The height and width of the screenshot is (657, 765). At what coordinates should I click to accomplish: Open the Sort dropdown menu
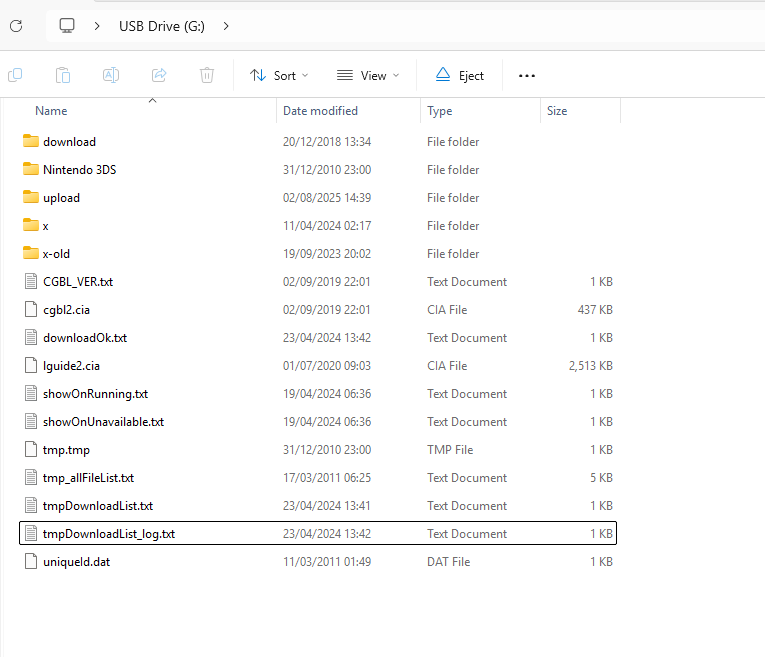[x=279, y=75]
